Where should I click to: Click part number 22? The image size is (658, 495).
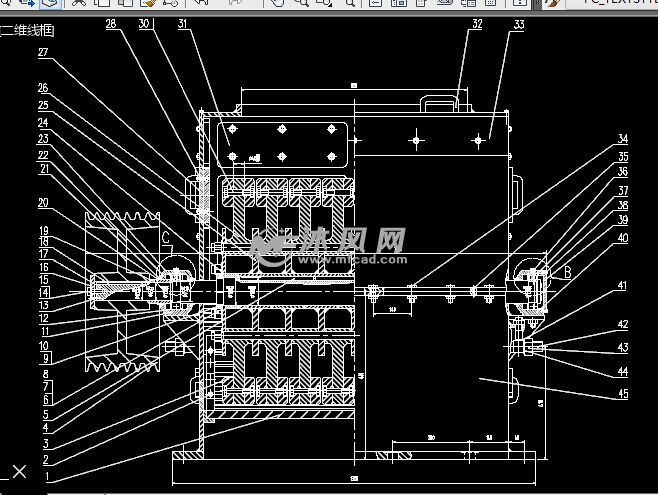click(43, 155)
